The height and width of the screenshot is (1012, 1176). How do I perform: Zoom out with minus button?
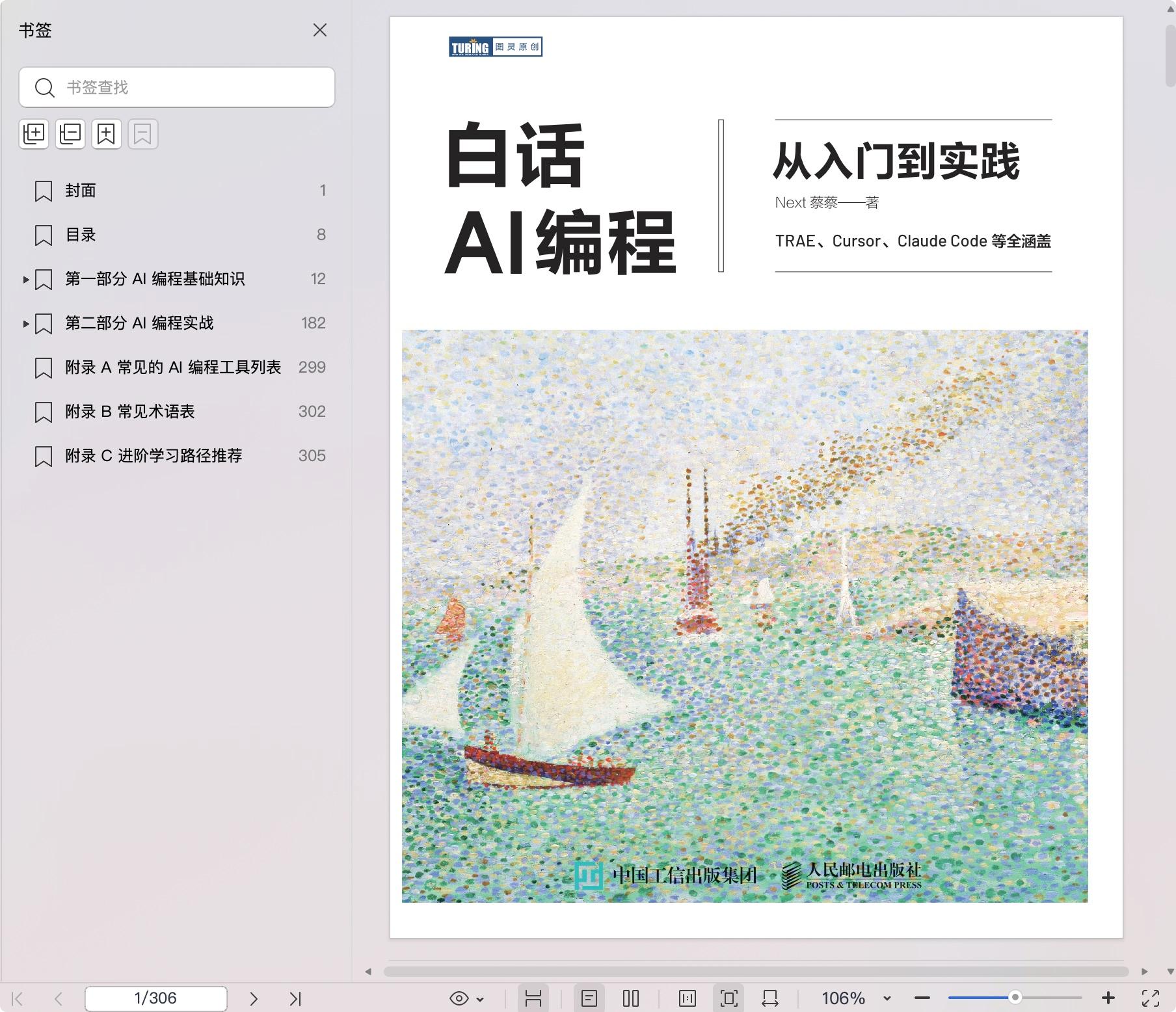(x=922, y=998)
